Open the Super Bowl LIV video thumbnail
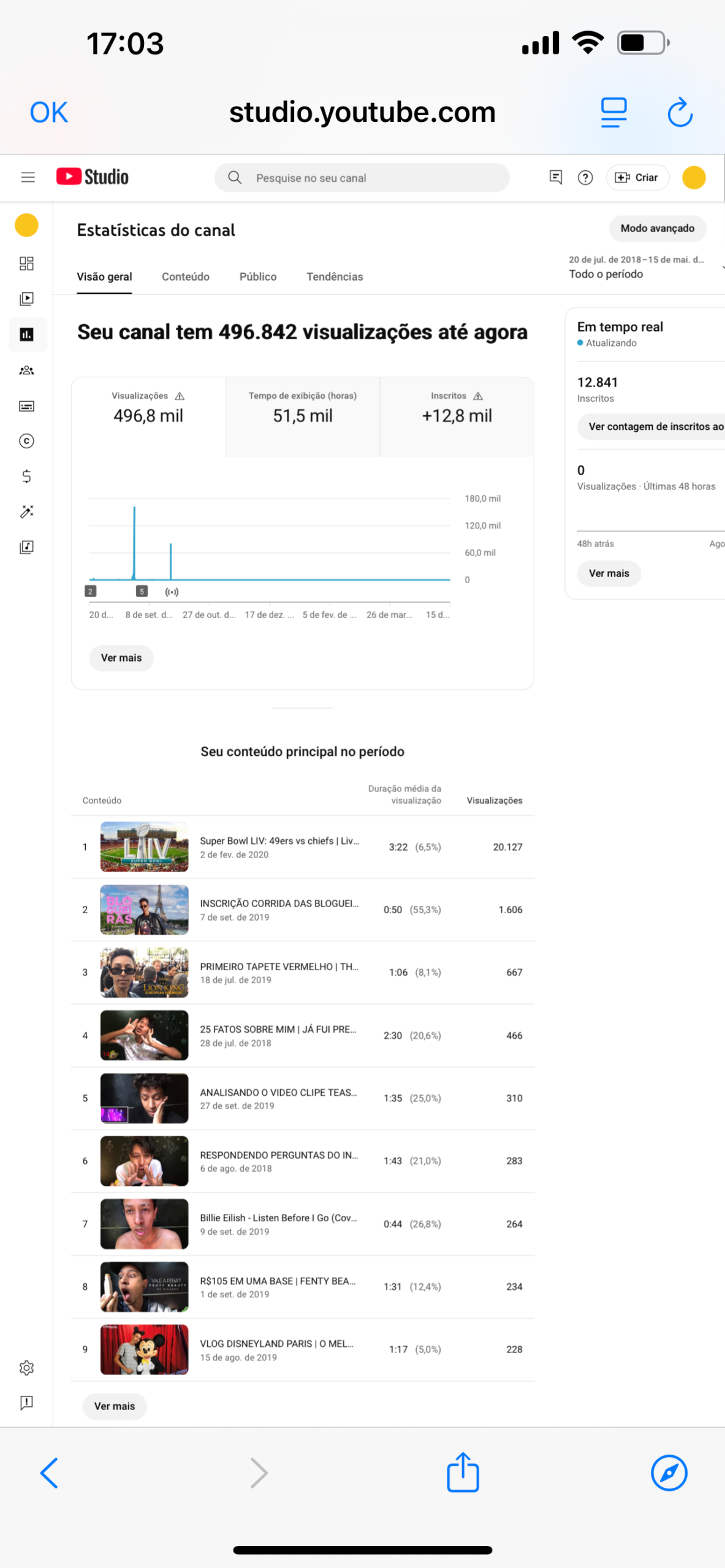Screen dimensions: 725x1568 pyautogui.click(x=145, y=846)
